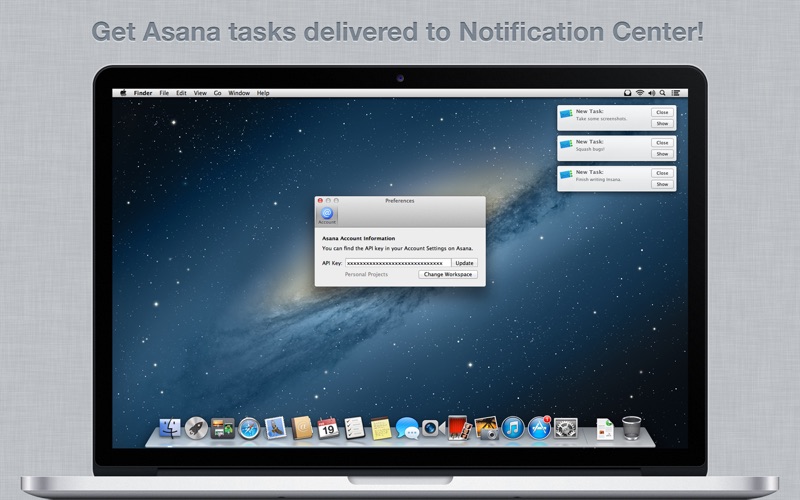Open the volume menu bar icon

(x=652, y=93)
